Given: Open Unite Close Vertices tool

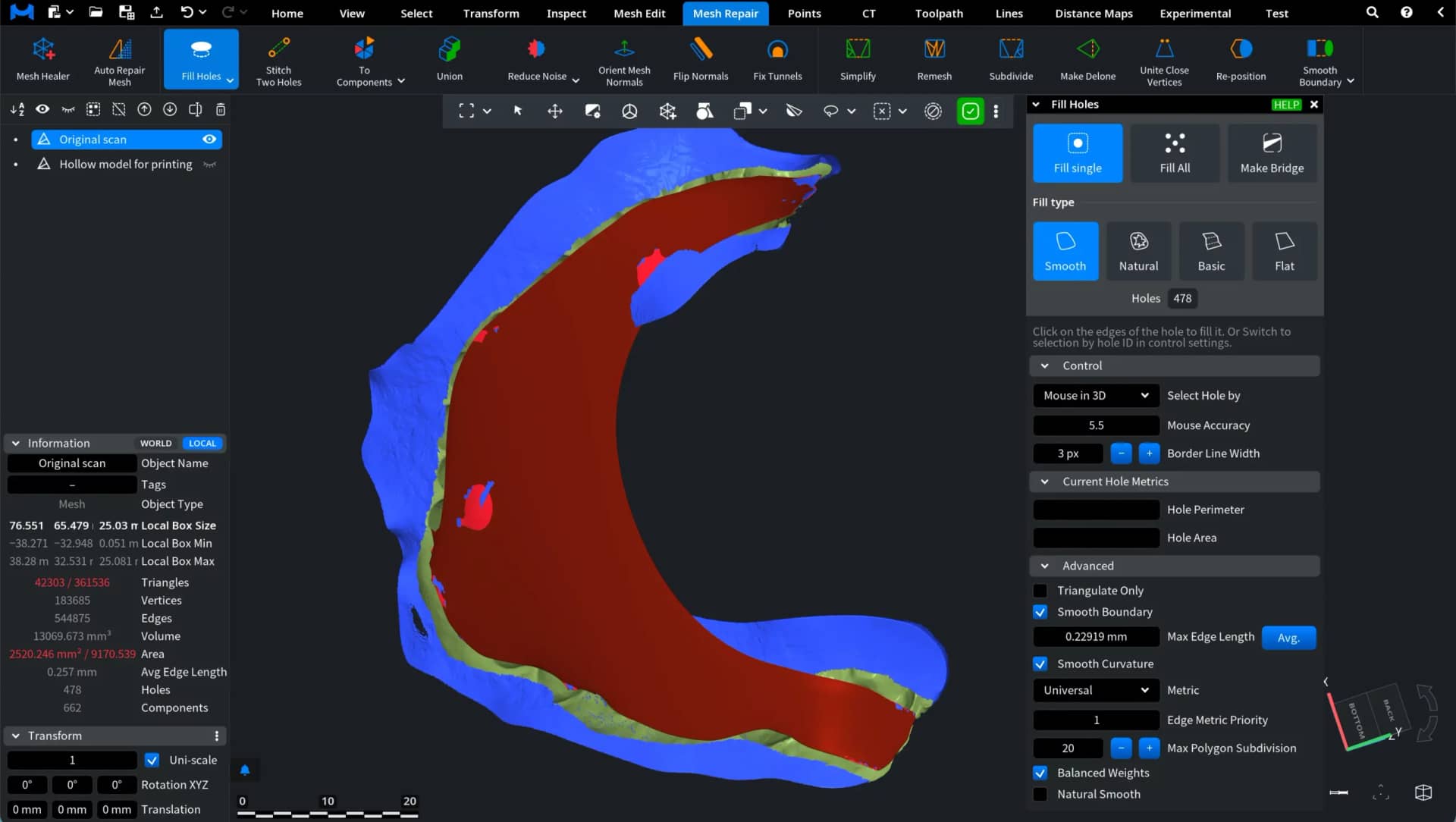Looking at the screenshot, I should [1164, 59].
